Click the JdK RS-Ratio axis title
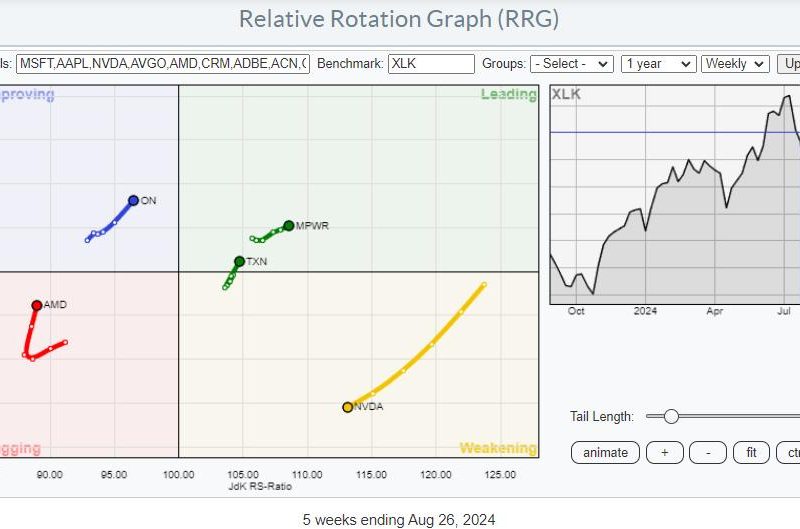Image resolution: width=800 pixels, height=529 pixels. (260, 486)
